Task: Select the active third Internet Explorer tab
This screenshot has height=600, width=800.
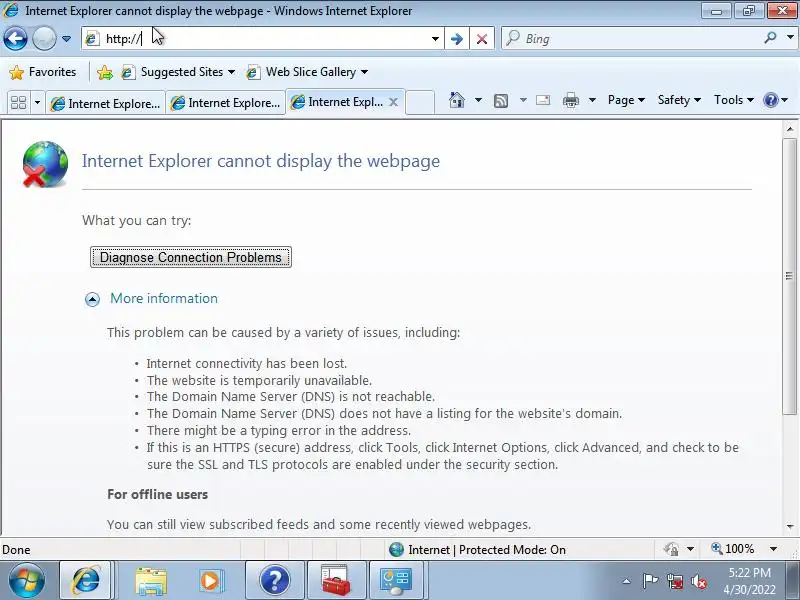Action: point(337,102)
